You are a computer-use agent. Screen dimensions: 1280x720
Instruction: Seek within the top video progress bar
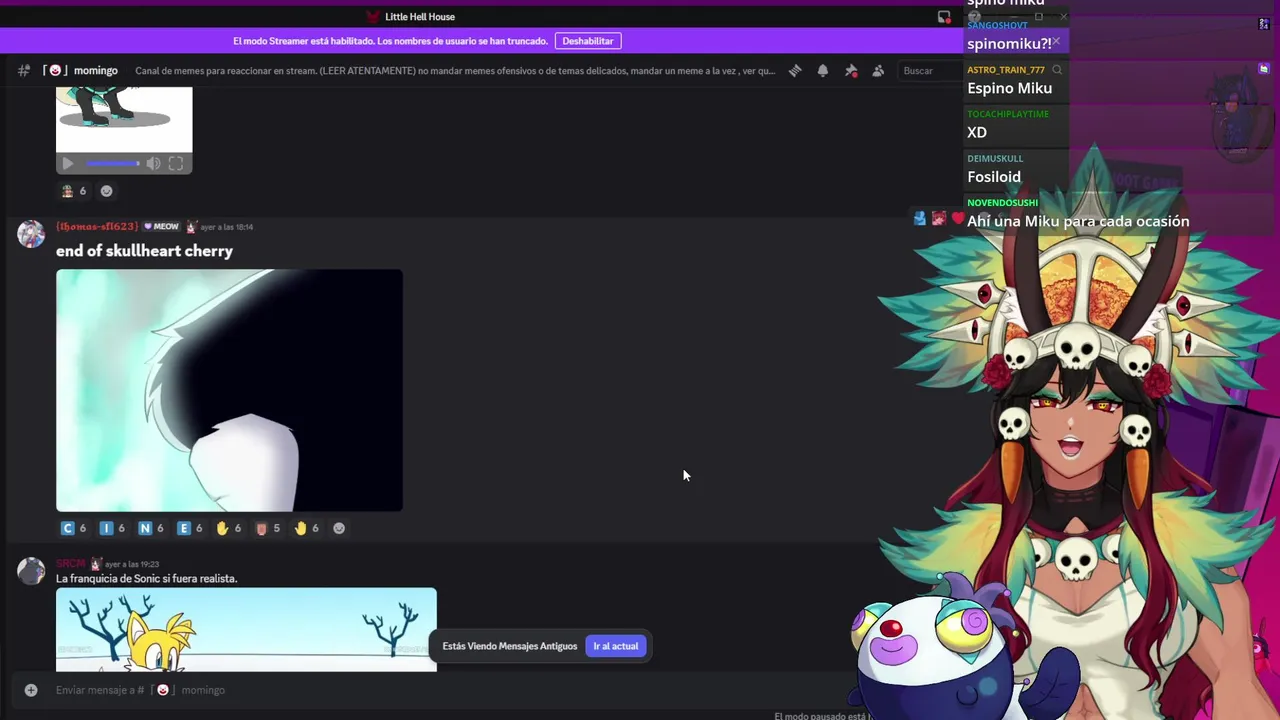coord(112,163)
